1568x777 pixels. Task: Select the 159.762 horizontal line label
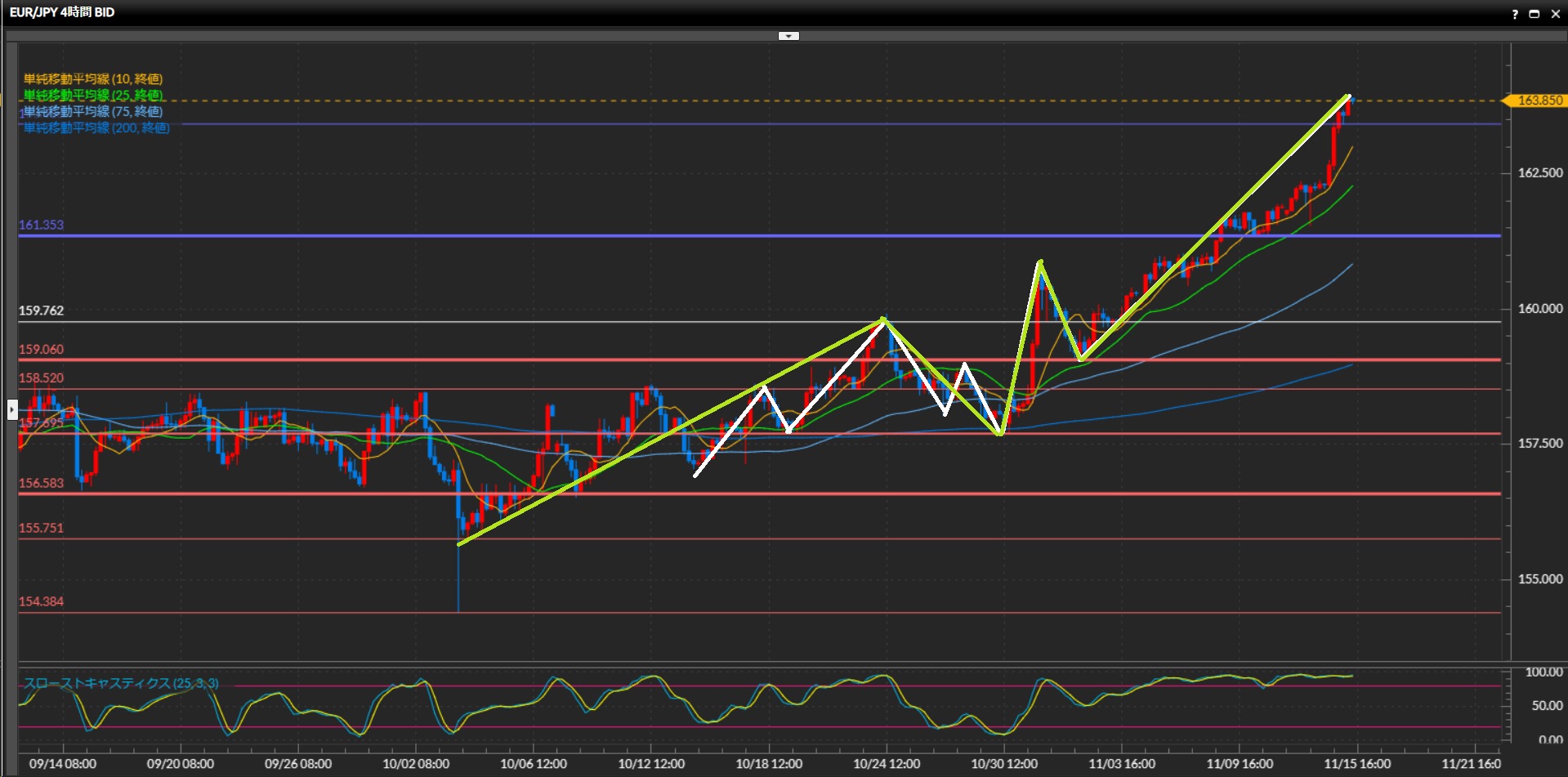pos(41,310)
